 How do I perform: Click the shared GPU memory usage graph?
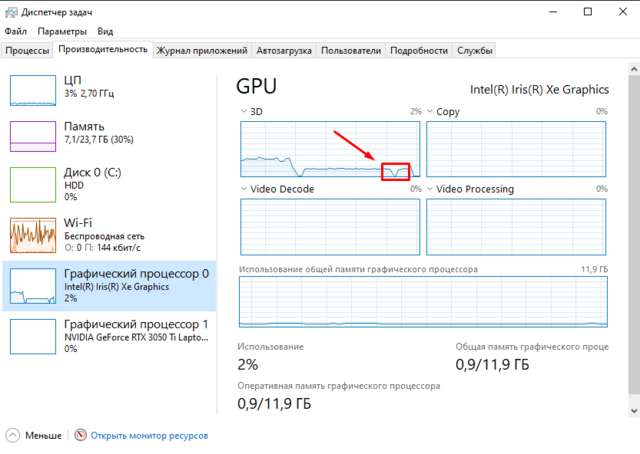click(423, 302)
